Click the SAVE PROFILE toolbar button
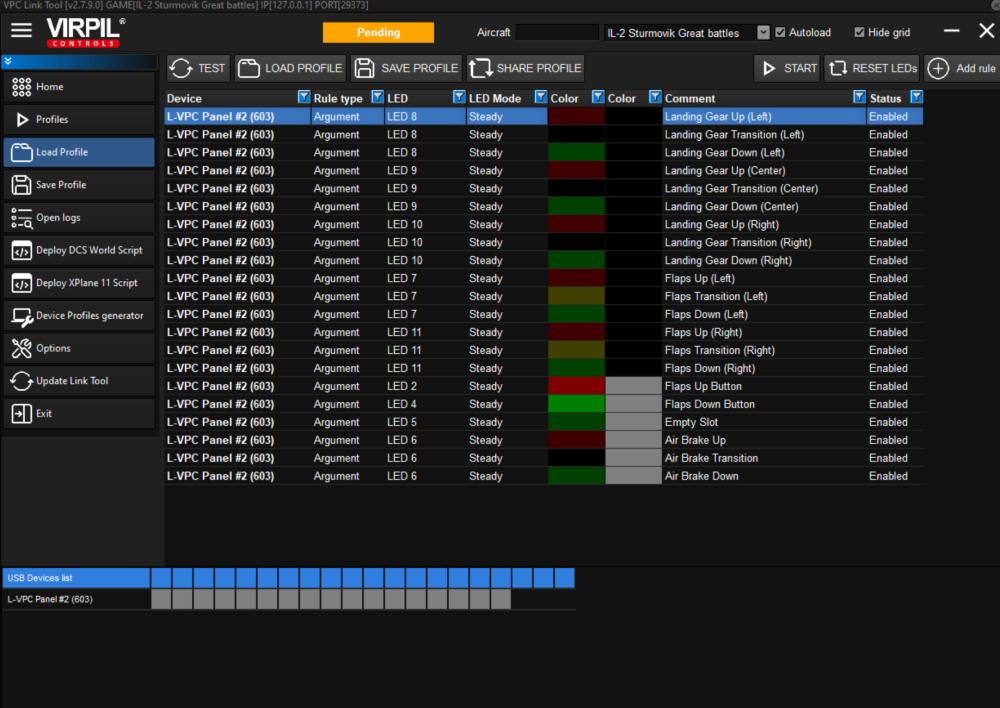This screenshot has width=1000, height=708. pos(407,68)
